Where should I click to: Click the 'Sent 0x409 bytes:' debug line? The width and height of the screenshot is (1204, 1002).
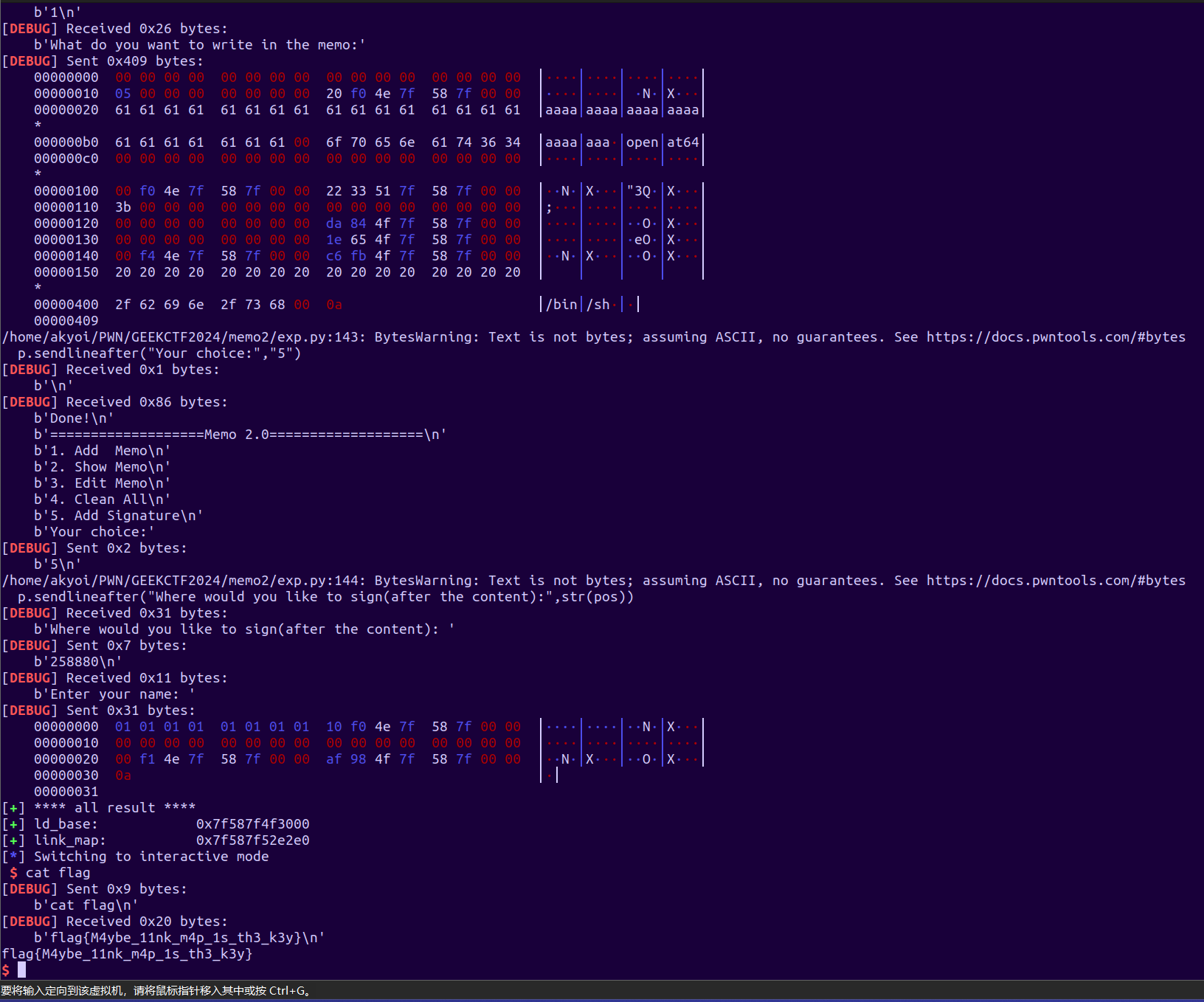coord(103,61)
